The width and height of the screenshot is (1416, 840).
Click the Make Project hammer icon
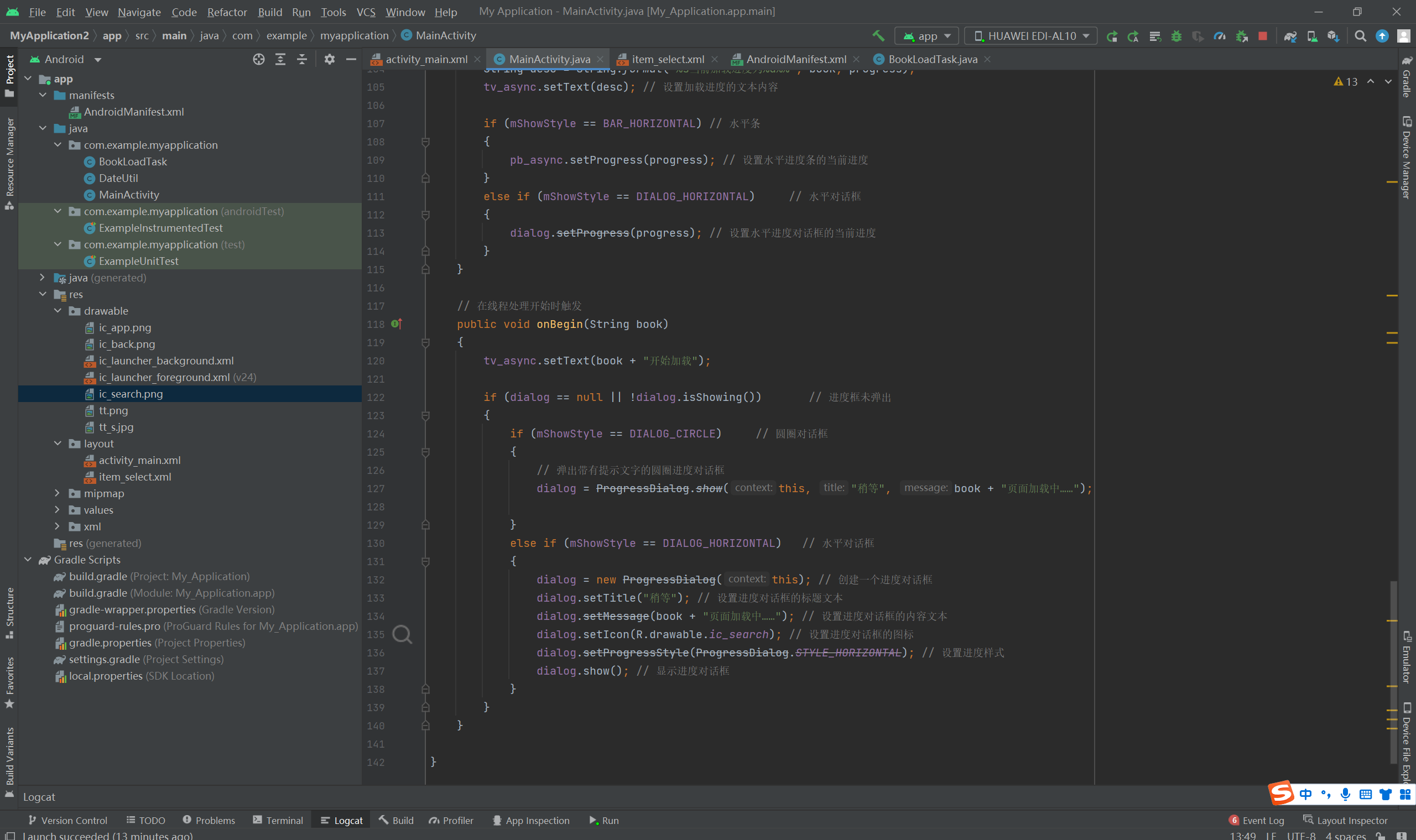[878, 36]
